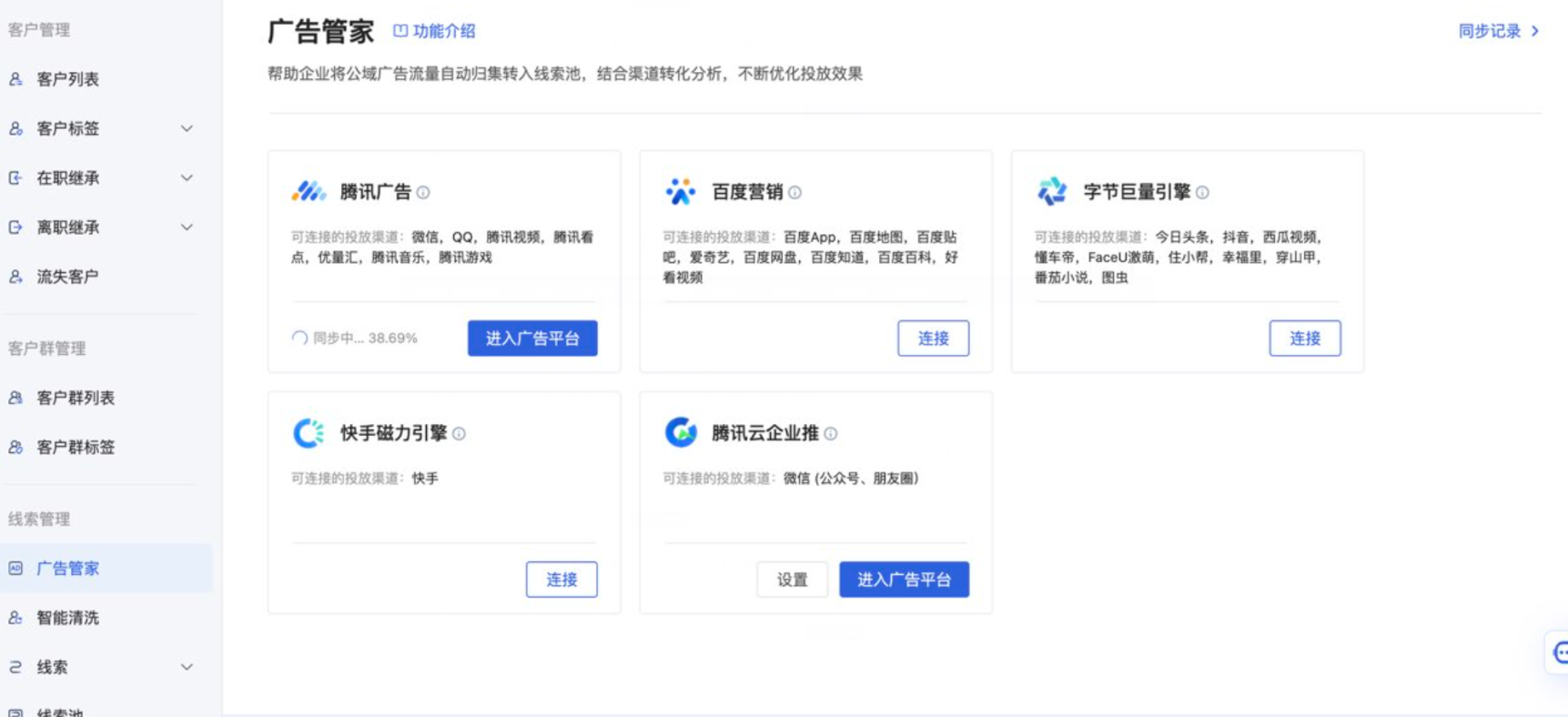
Task: Select 客户群列表 menu item
Action: click(x=106, y=398)
